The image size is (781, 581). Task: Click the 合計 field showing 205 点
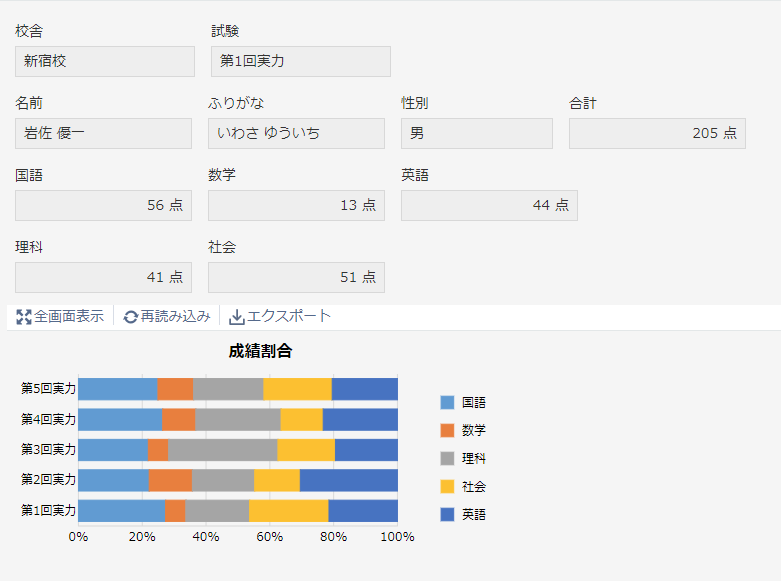coord(657,133)
